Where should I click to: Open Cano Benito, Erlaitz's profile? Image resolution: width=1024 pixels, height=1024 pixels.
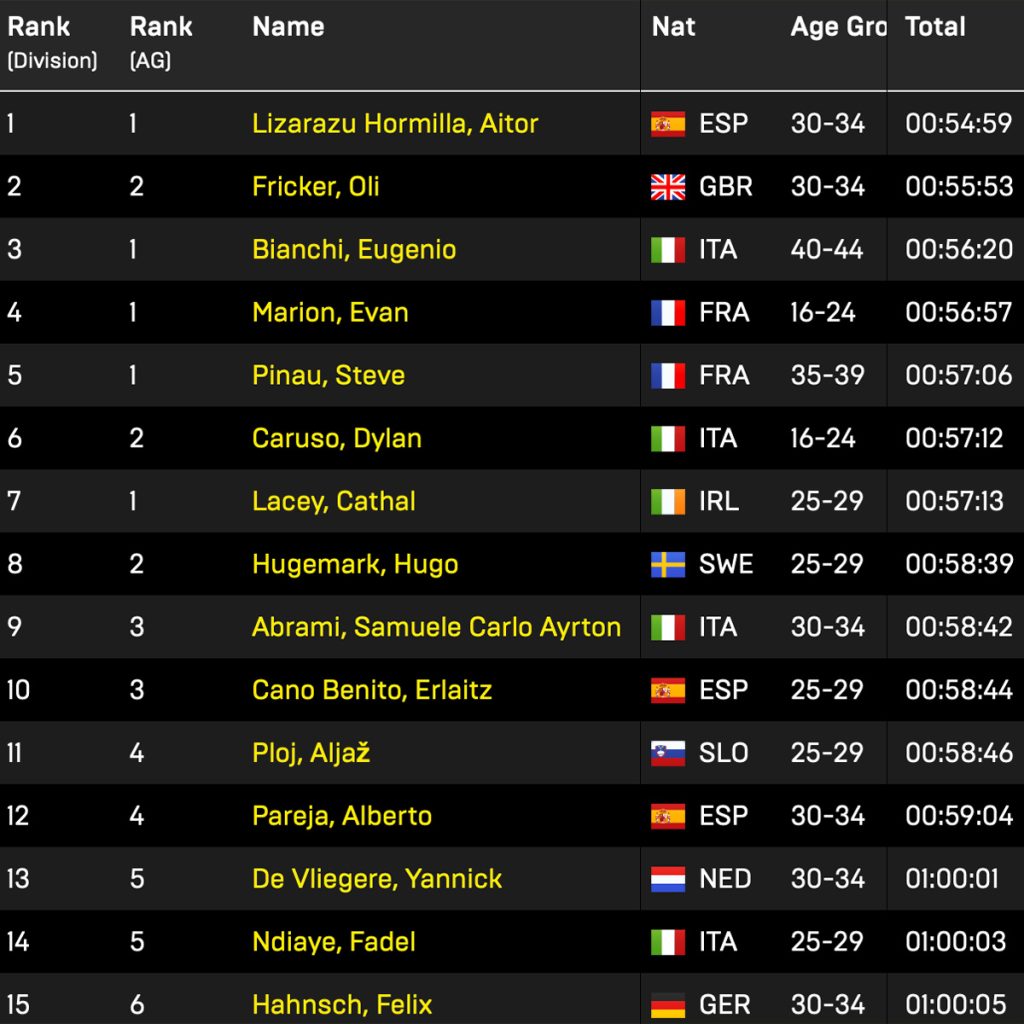click(x=372, y=690)
